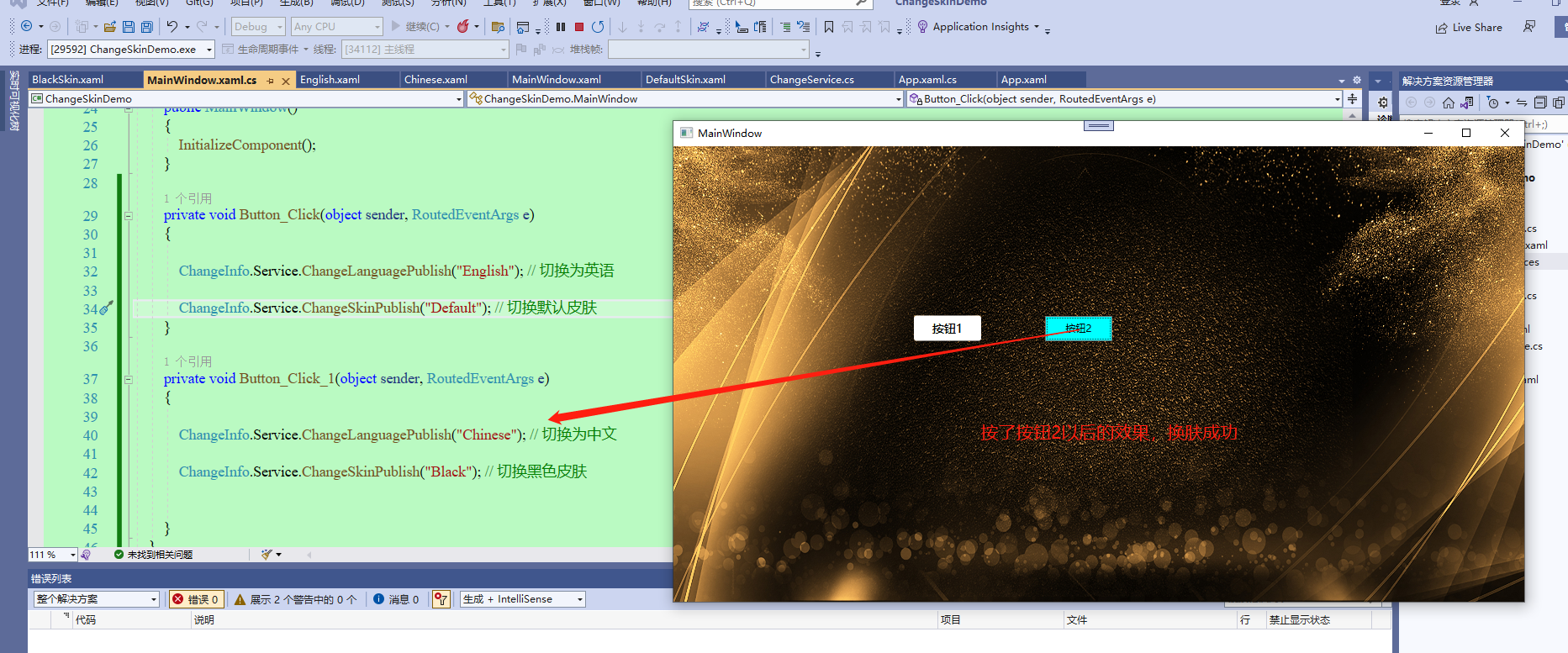Click the 继续(C) continue button
The image size is (1568, 653).
pyautogui.click(x=420, y=27)
